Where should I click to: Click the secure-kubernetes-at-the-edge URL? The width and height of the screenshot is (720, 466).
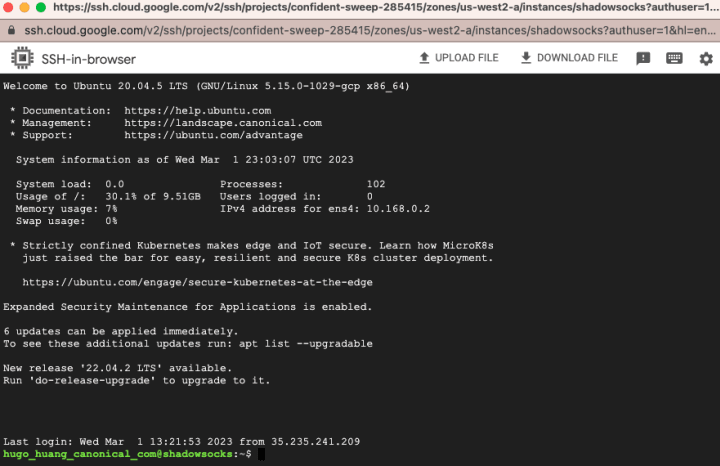click(197, 282)
